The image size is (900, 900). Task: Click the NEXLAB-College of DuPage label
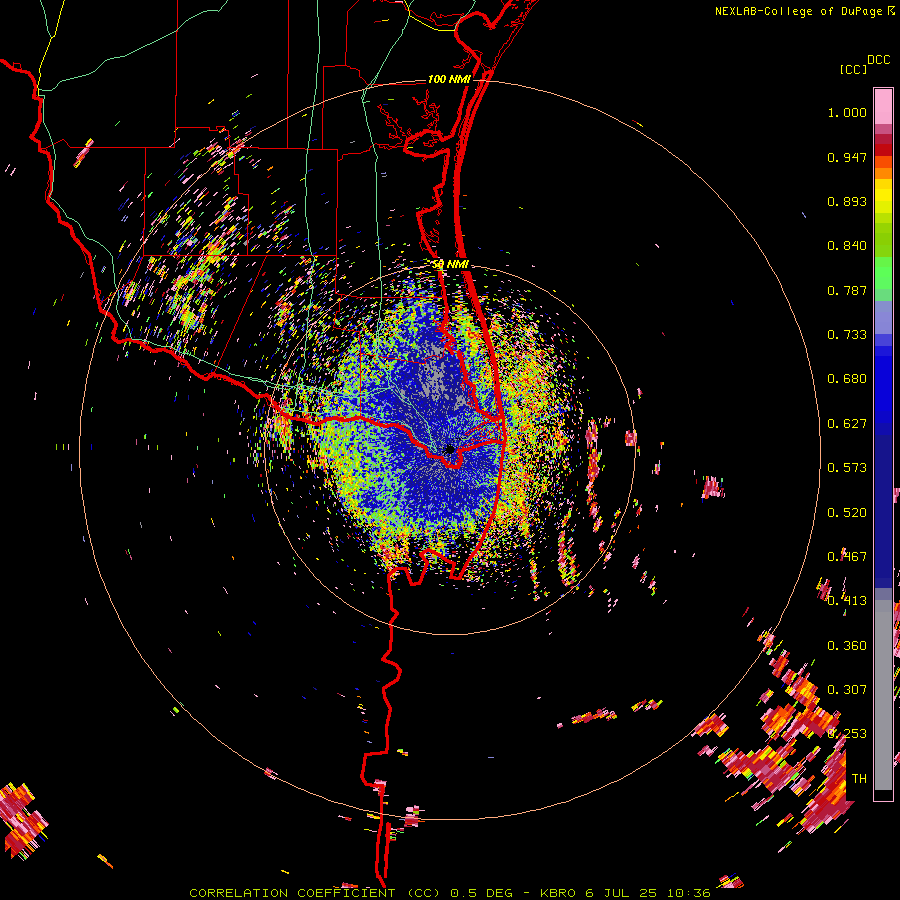[x=800, y=11]
